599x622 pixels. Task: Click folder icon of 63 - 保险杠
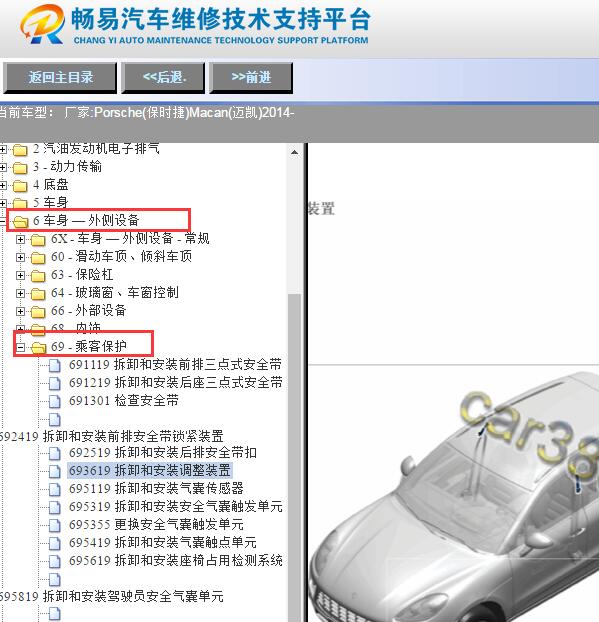[x=38, y=276]
